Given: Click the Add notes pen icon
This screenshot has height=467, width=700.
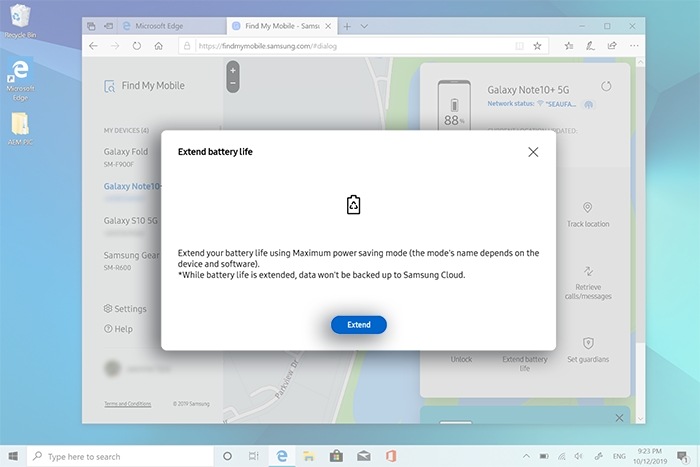Looking at the screenshot, I should (x=590, y=46).
